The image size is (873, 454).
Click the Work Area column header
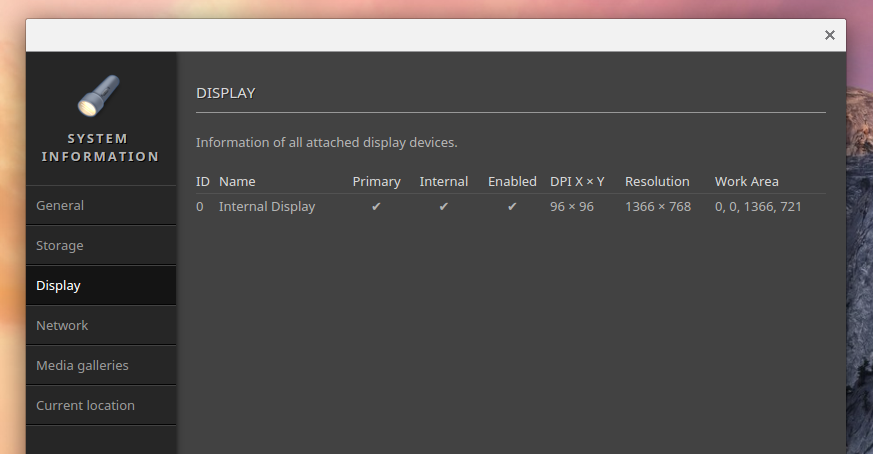(746, 181)
